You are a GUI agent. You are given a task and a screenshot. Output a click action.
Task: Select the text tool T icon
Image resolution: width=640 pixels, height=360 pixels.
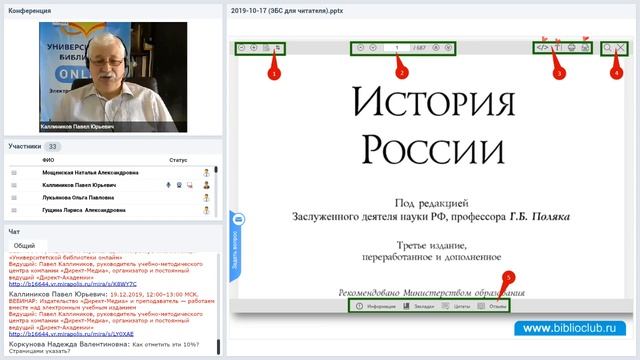pos(558,48)
